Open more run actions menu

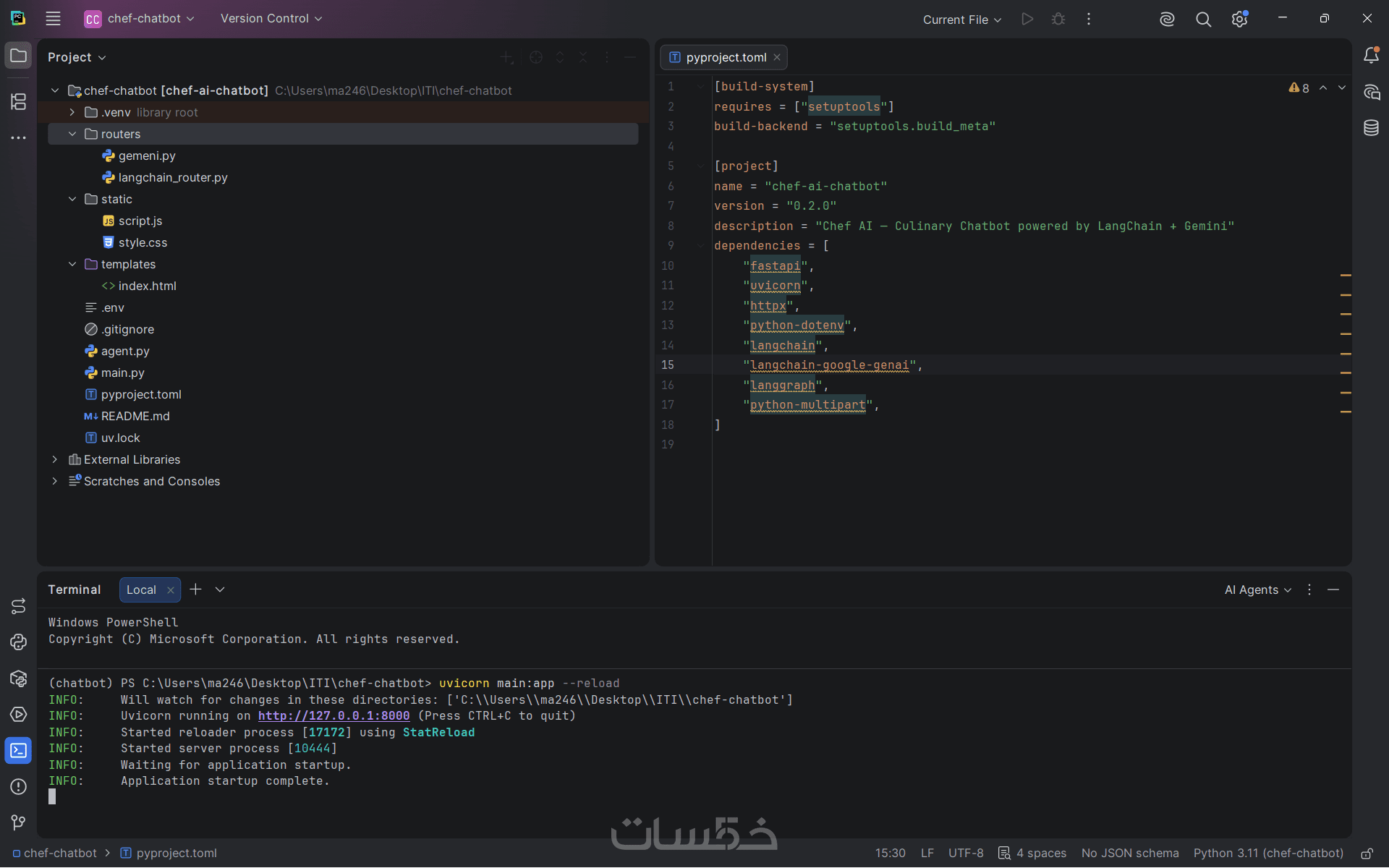click(x=1089, y=19)
